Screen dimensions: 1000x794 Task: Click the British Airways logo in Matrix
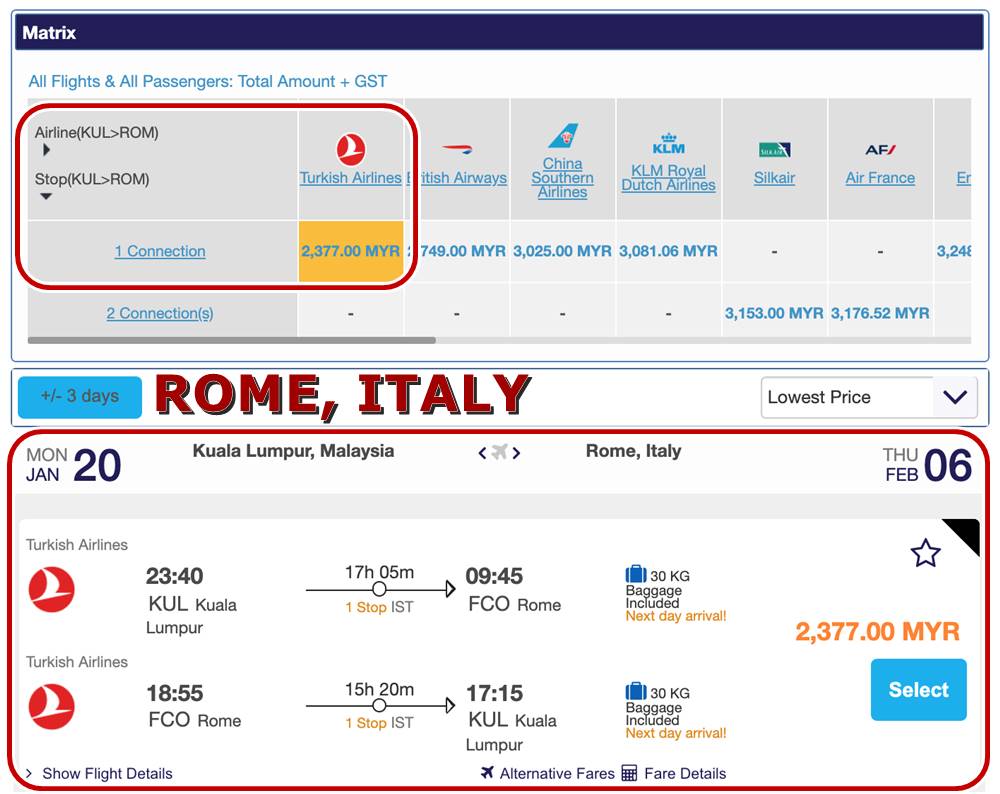457,149
